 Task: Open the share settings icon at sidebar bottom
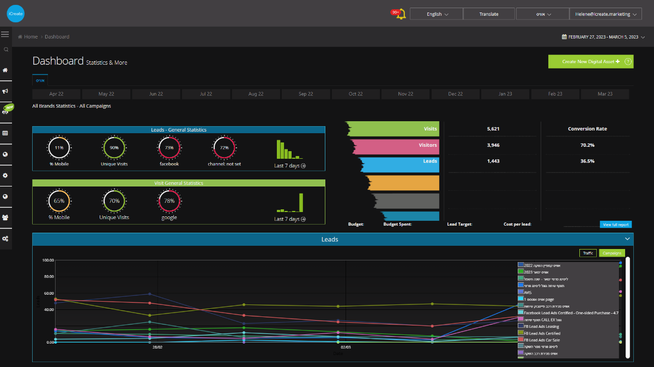tap(5, 239)
